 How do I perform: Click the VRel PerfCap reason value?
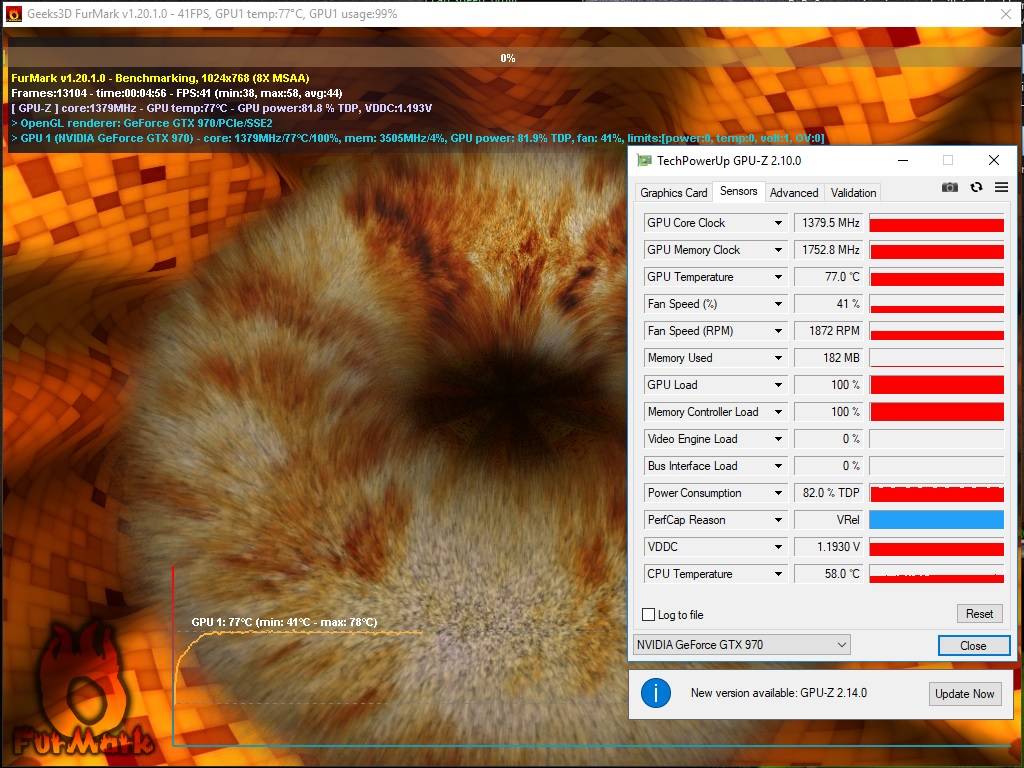828,520
